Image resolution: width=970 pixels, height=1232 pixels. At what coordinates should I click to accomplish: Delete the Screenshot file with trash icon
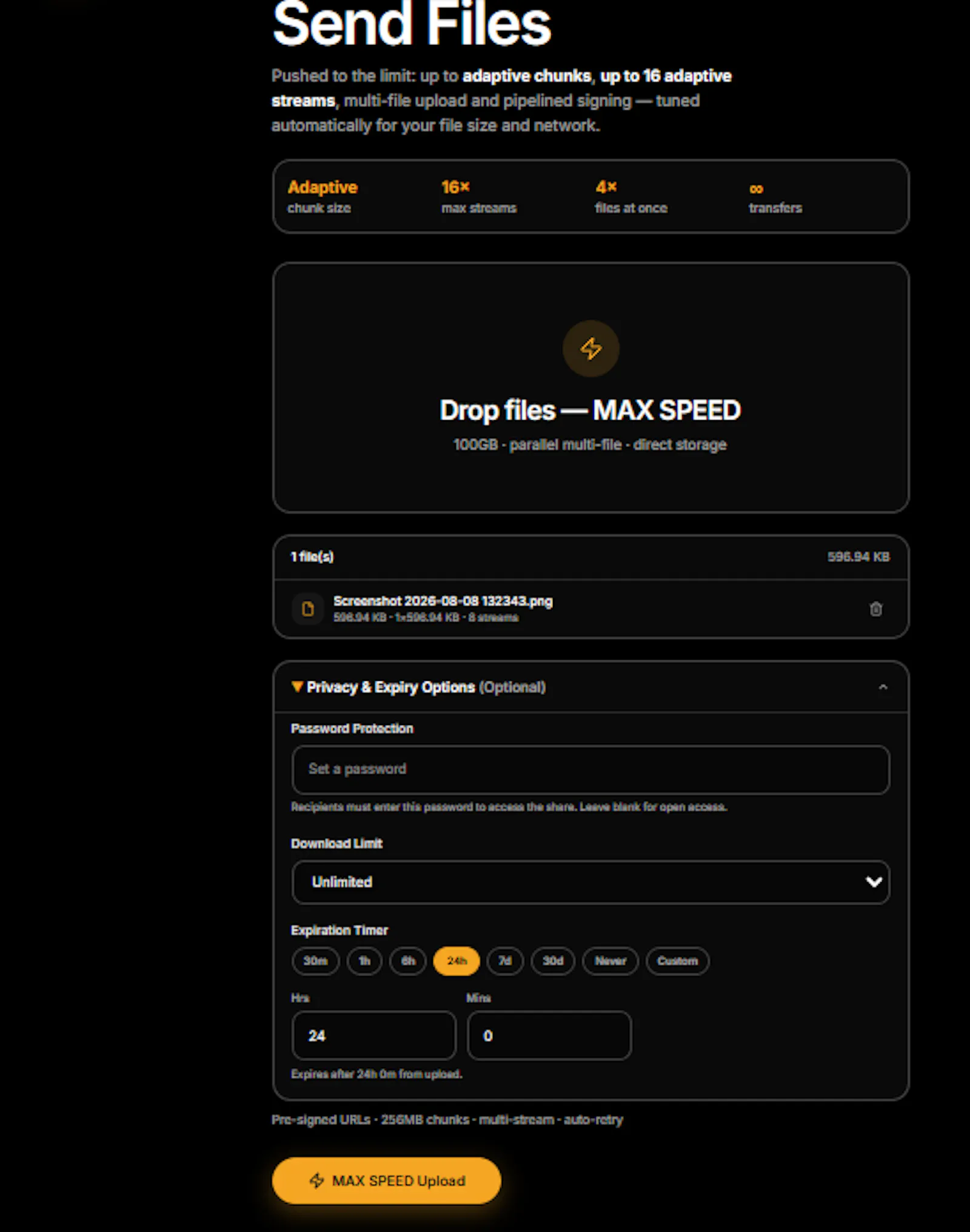(875, 609)
